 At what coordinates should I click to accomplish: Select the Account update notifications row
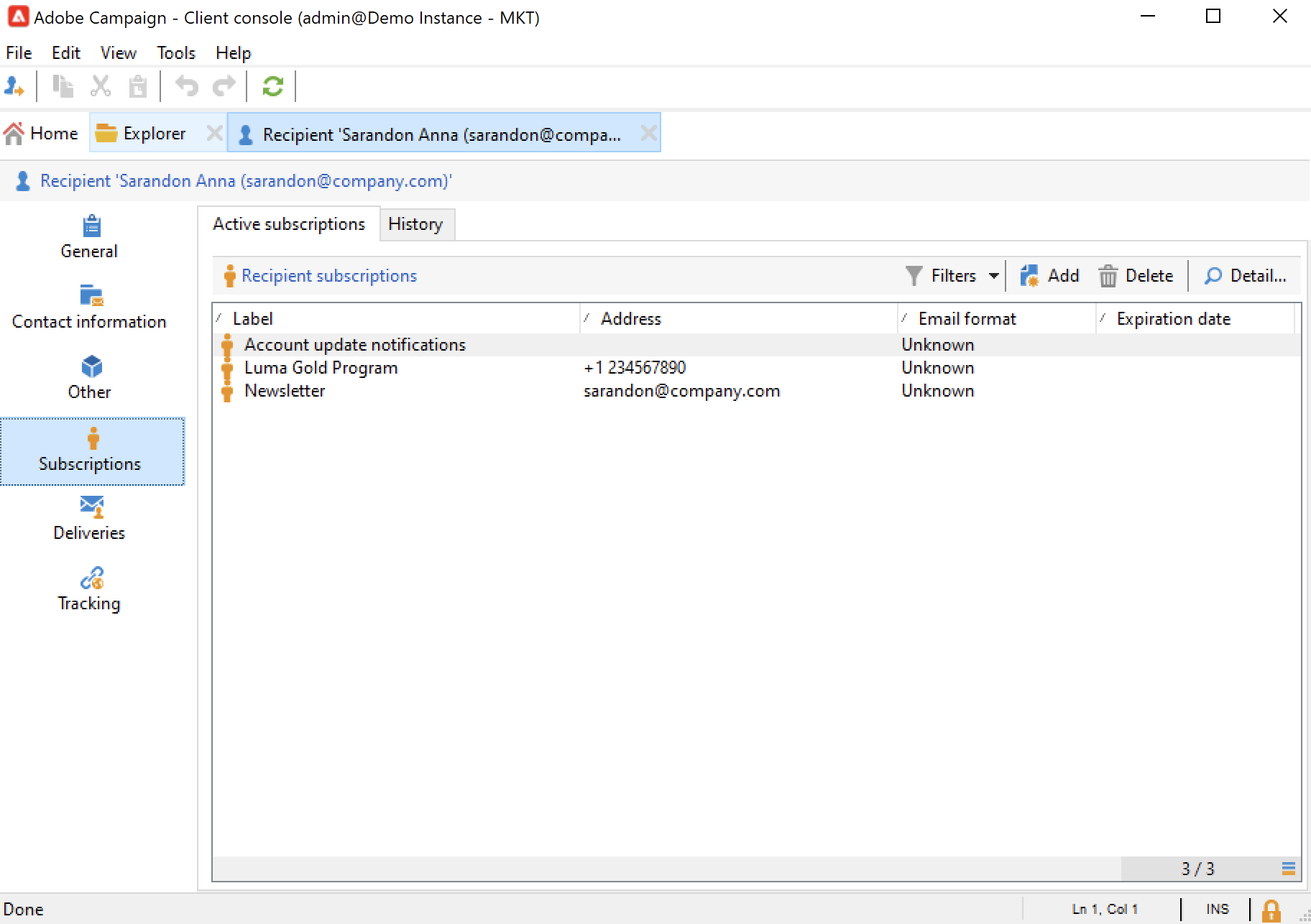point(757,345)
